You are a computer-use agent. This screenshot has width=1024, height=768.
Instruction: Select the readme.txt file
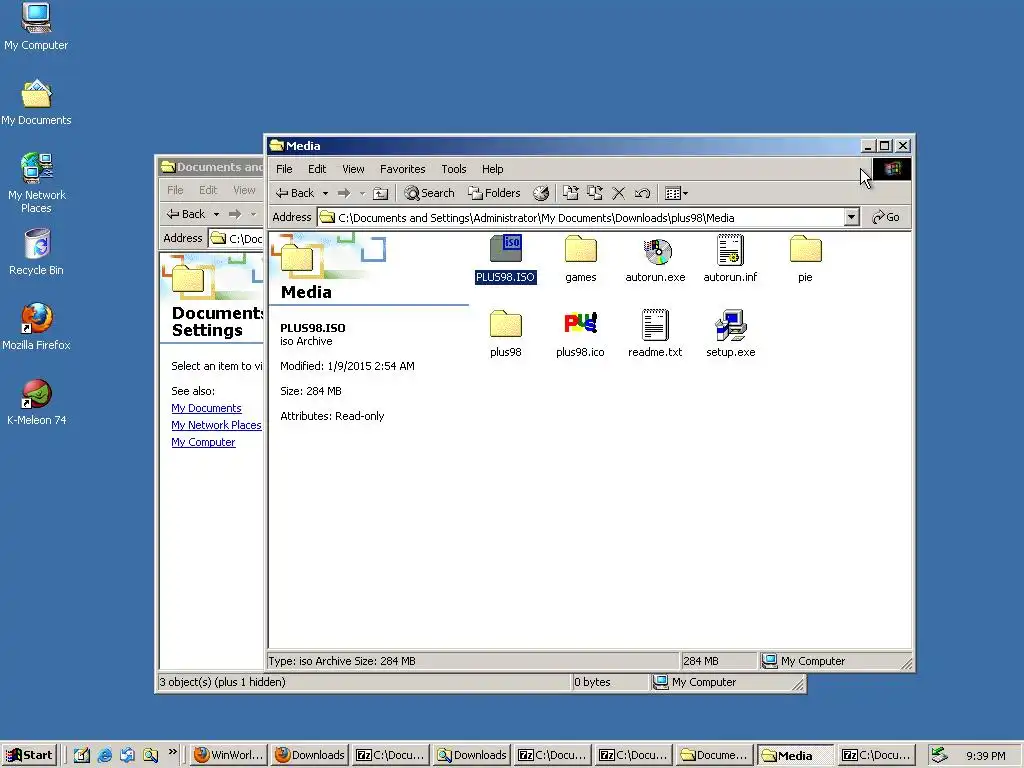click(x=655, y=334)
